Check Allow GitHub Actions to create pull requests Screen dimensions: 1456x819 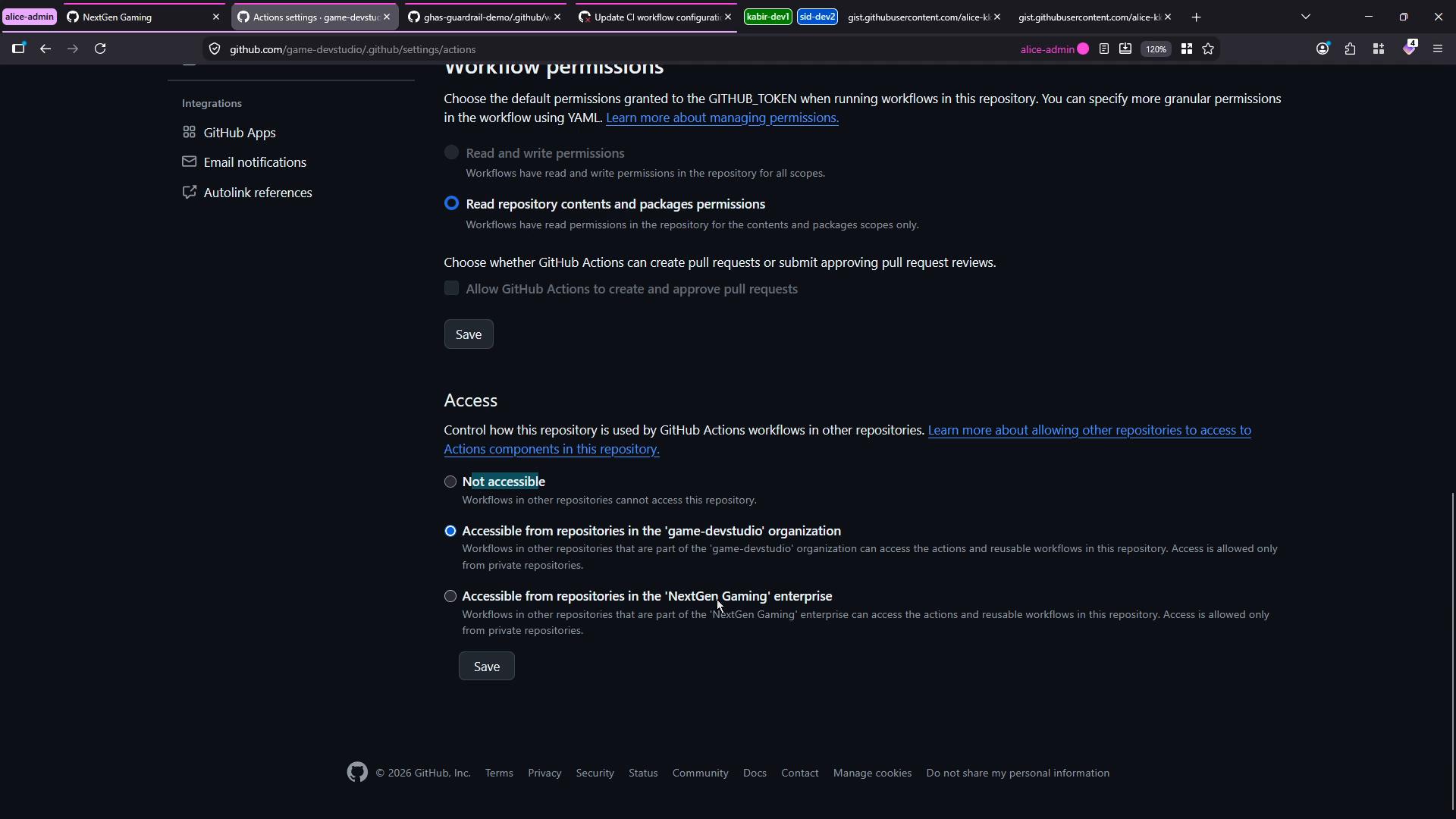451,288
